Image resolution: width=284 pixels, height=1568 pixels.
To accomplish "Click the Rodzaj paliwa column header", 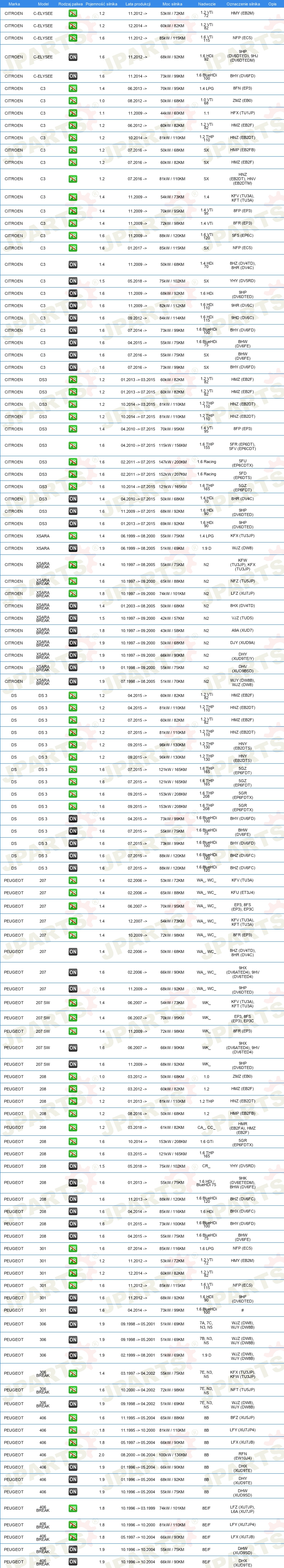I will [71, 4].
